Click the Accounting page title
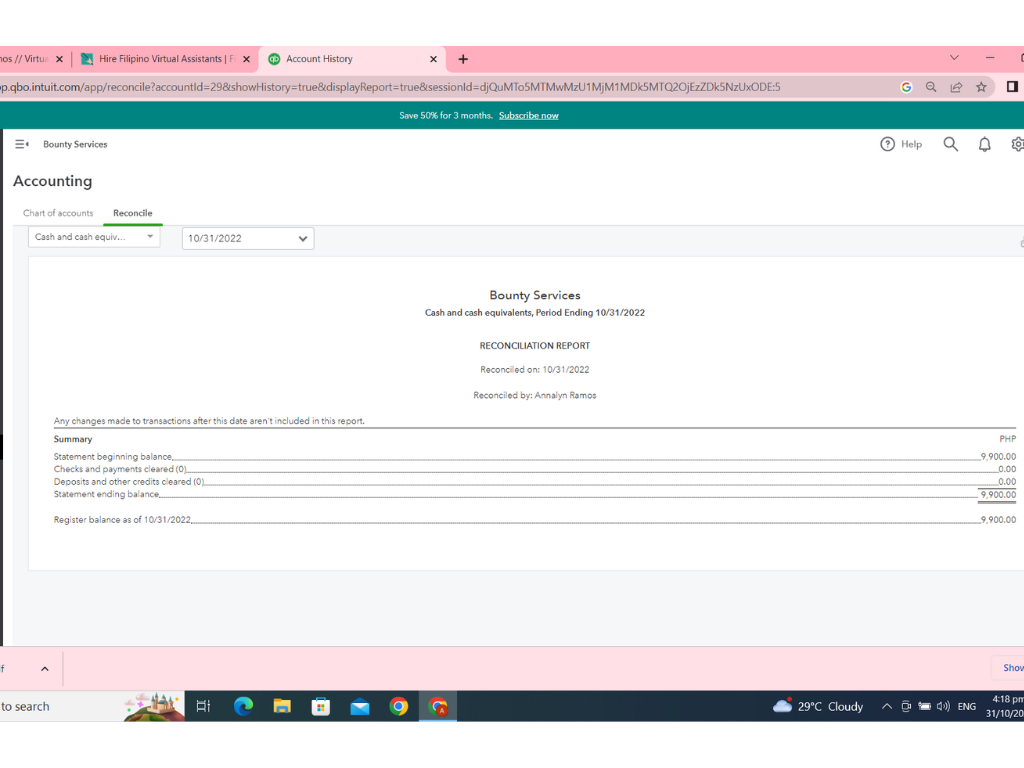 tap(53, 181)
